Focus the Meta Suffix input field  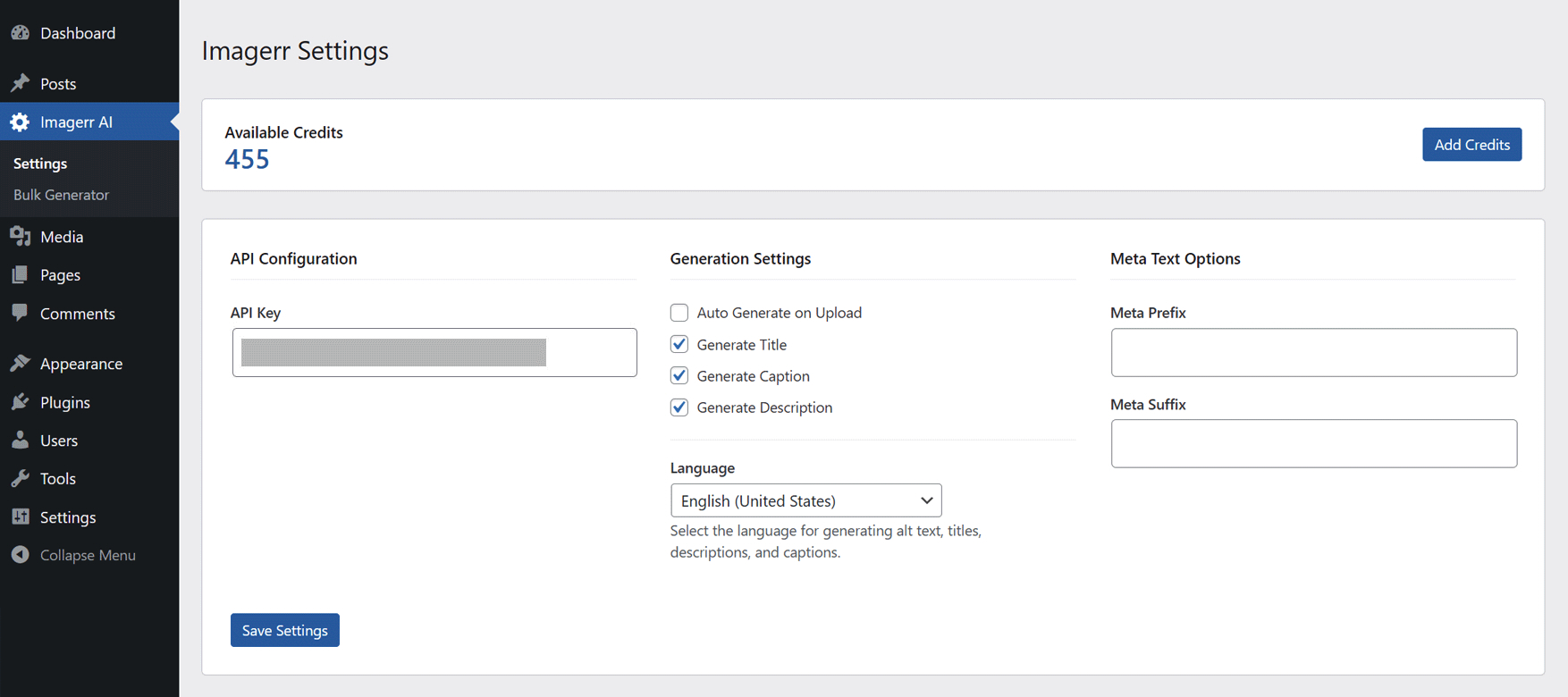pos(1313,443)
